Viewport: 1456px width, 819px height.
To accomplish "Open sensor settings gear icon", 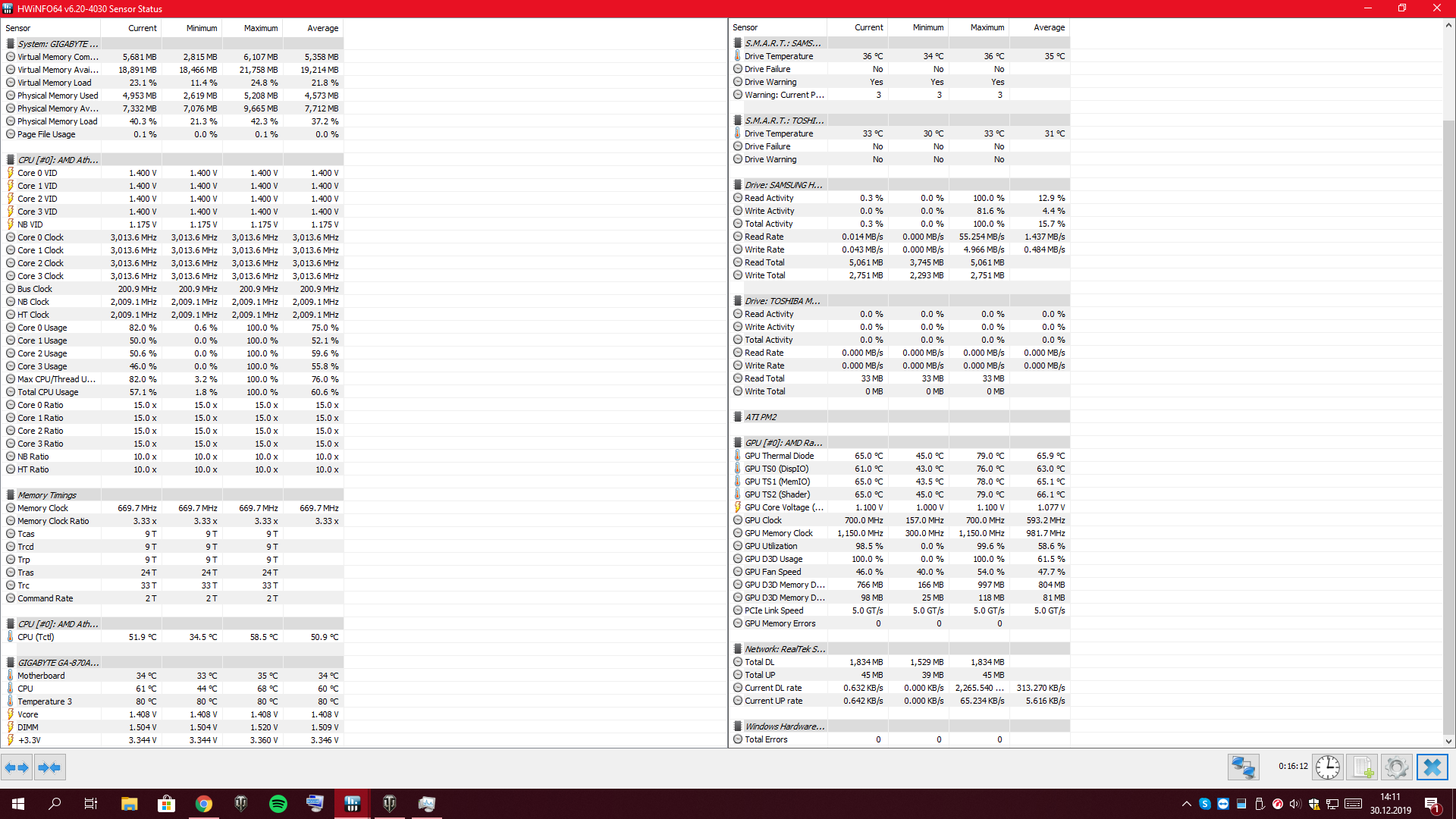I will click(x=1396, y=767).
